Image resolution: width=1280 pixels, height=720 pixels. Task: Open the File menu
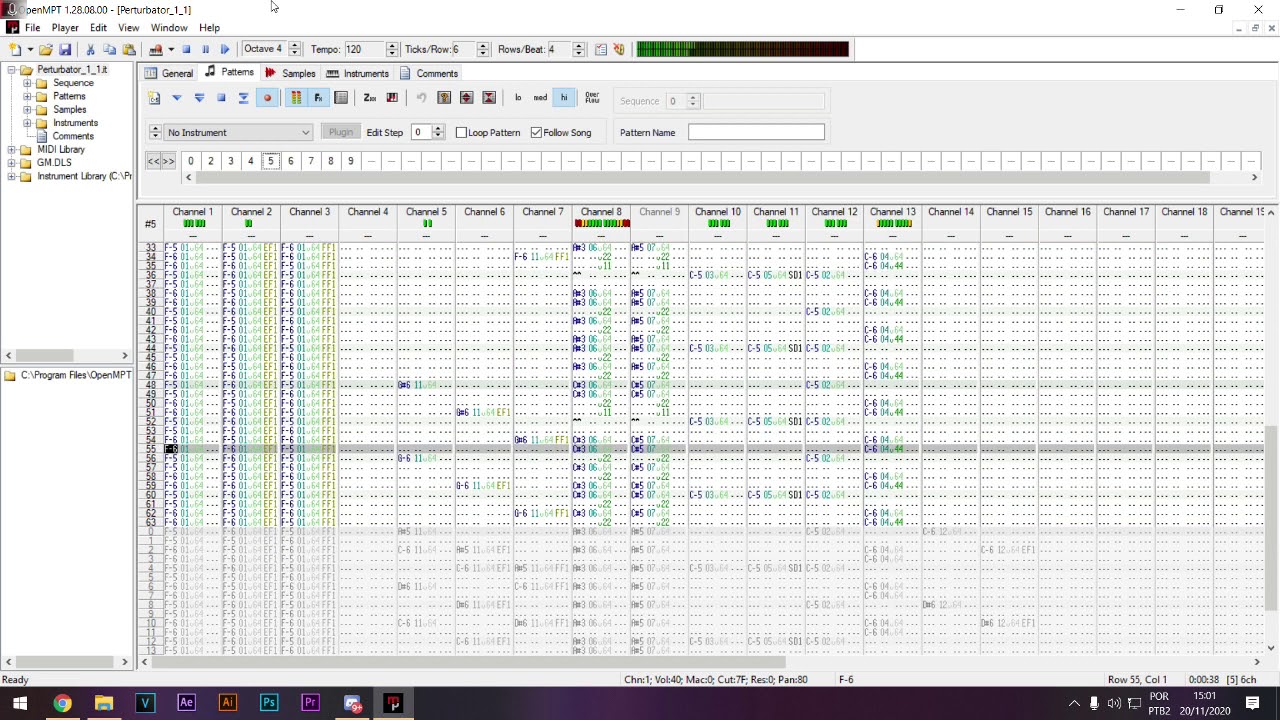[x=33, y=28]
